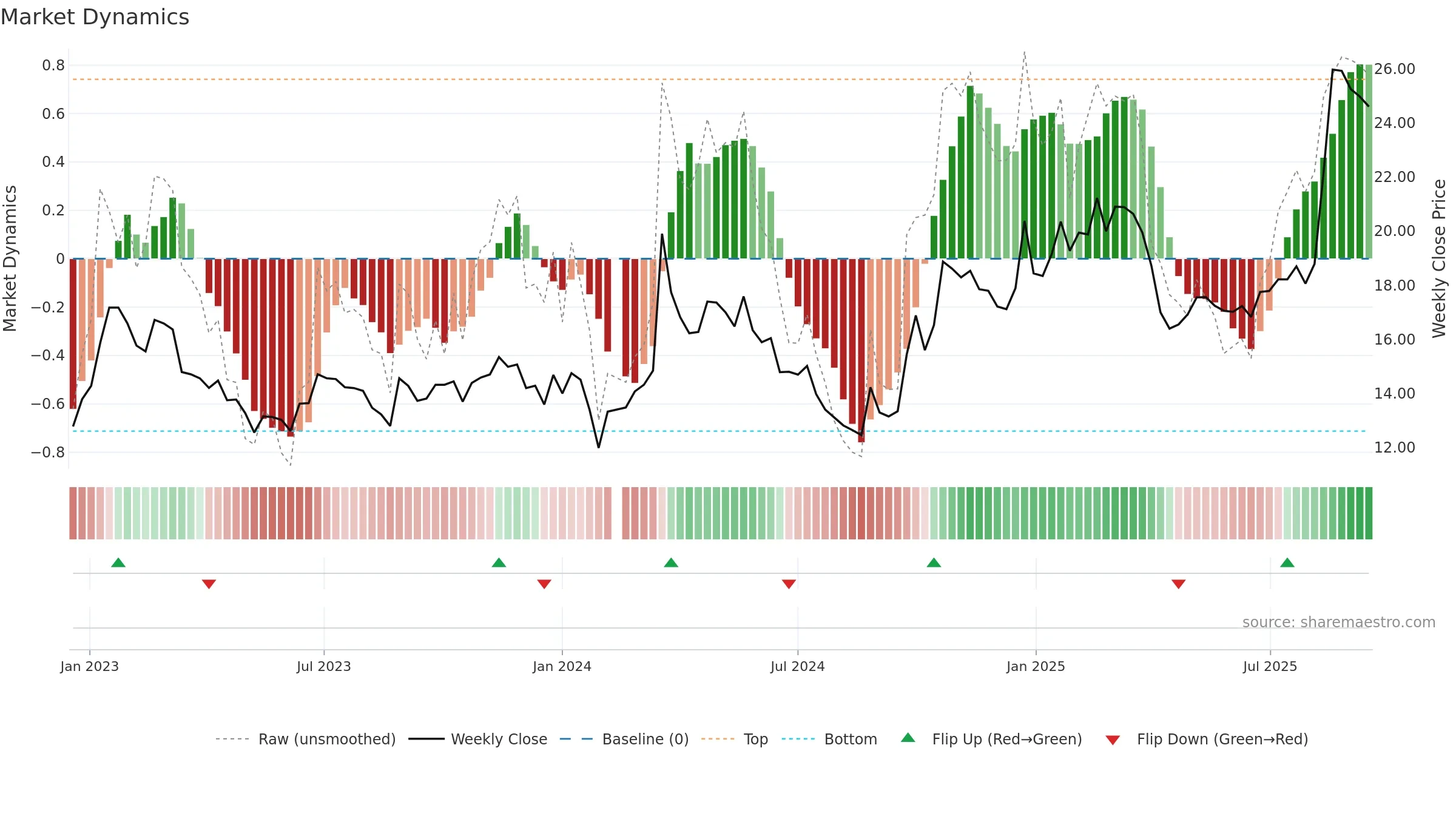The image size is (1456, 819).
Task: Select the Flip Up marker in spring 2024
Action: click(x=671, y=562)
